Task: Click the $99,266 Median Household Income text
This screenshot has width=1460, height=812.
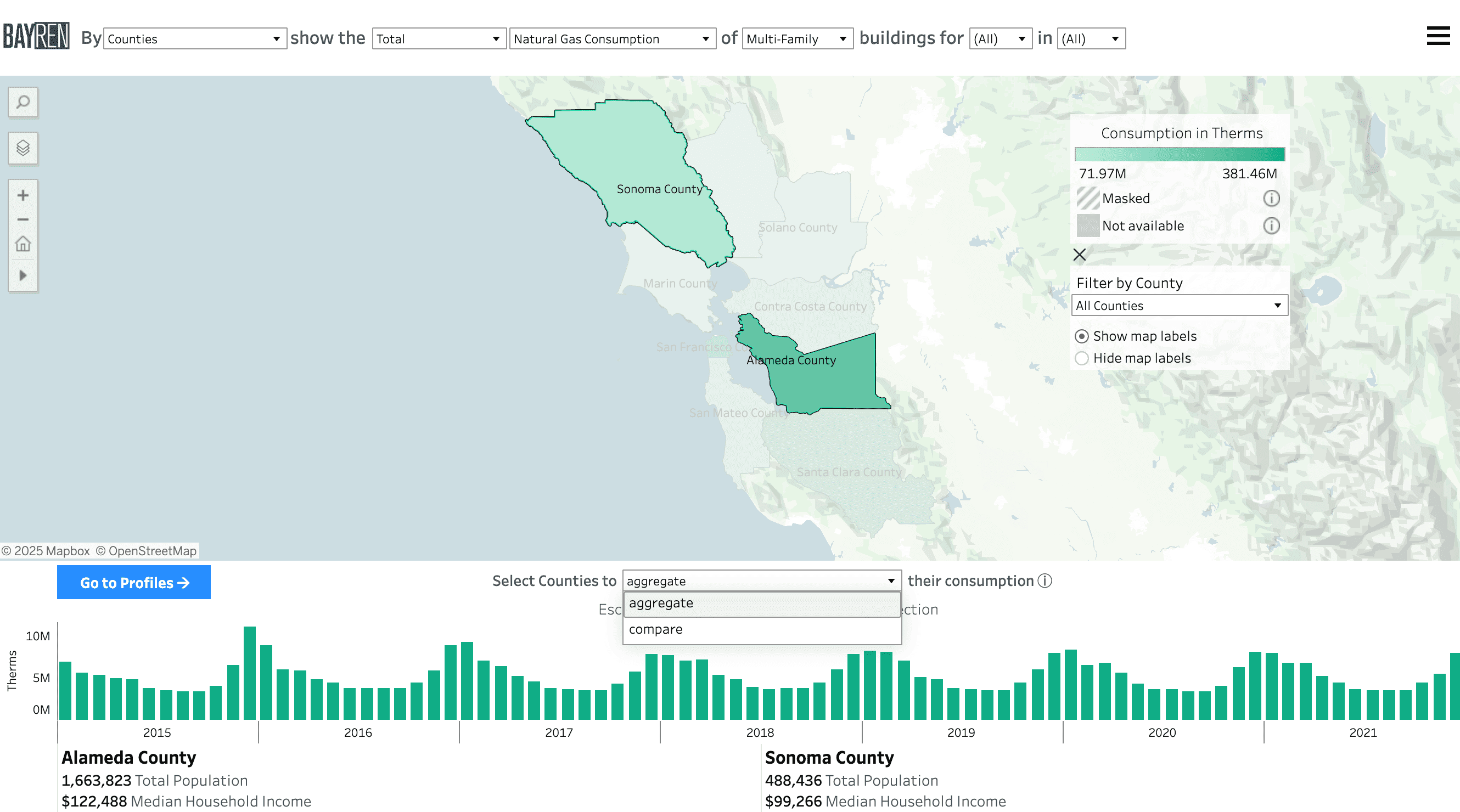Action: click(x=885, y=801)
